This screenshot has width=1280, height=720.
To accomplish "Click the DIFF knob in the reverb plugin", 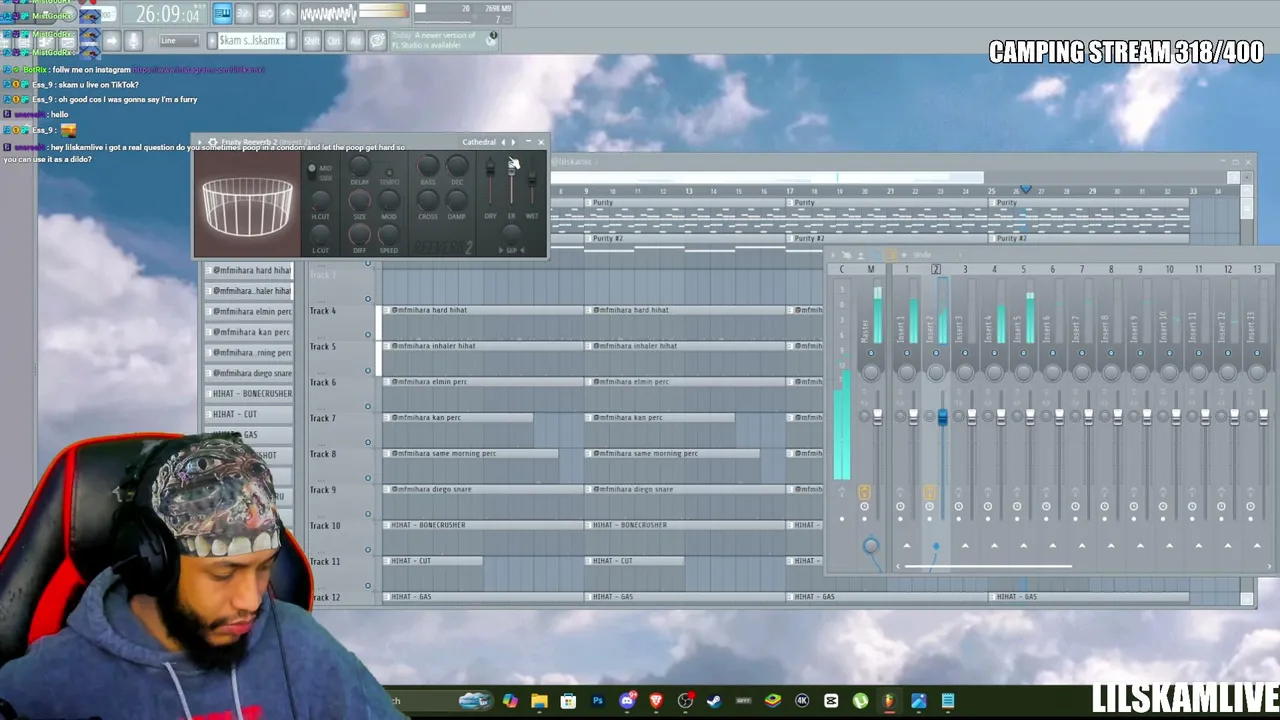I will 359,234.
